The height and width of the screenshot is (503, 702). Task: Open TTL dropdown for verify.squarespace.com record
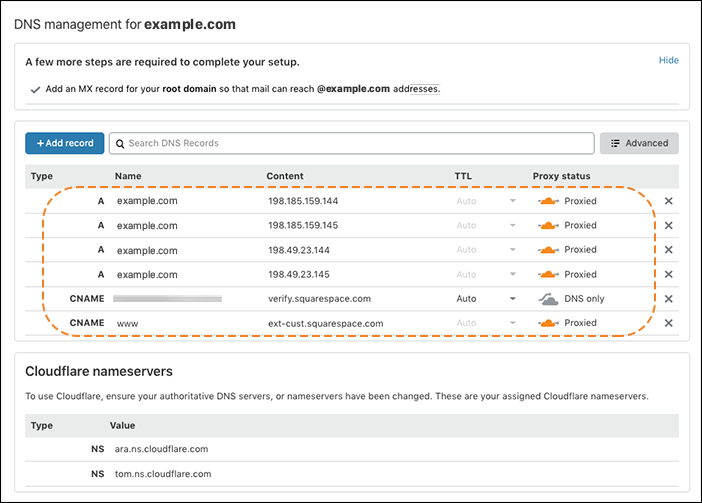pos(513,298)
